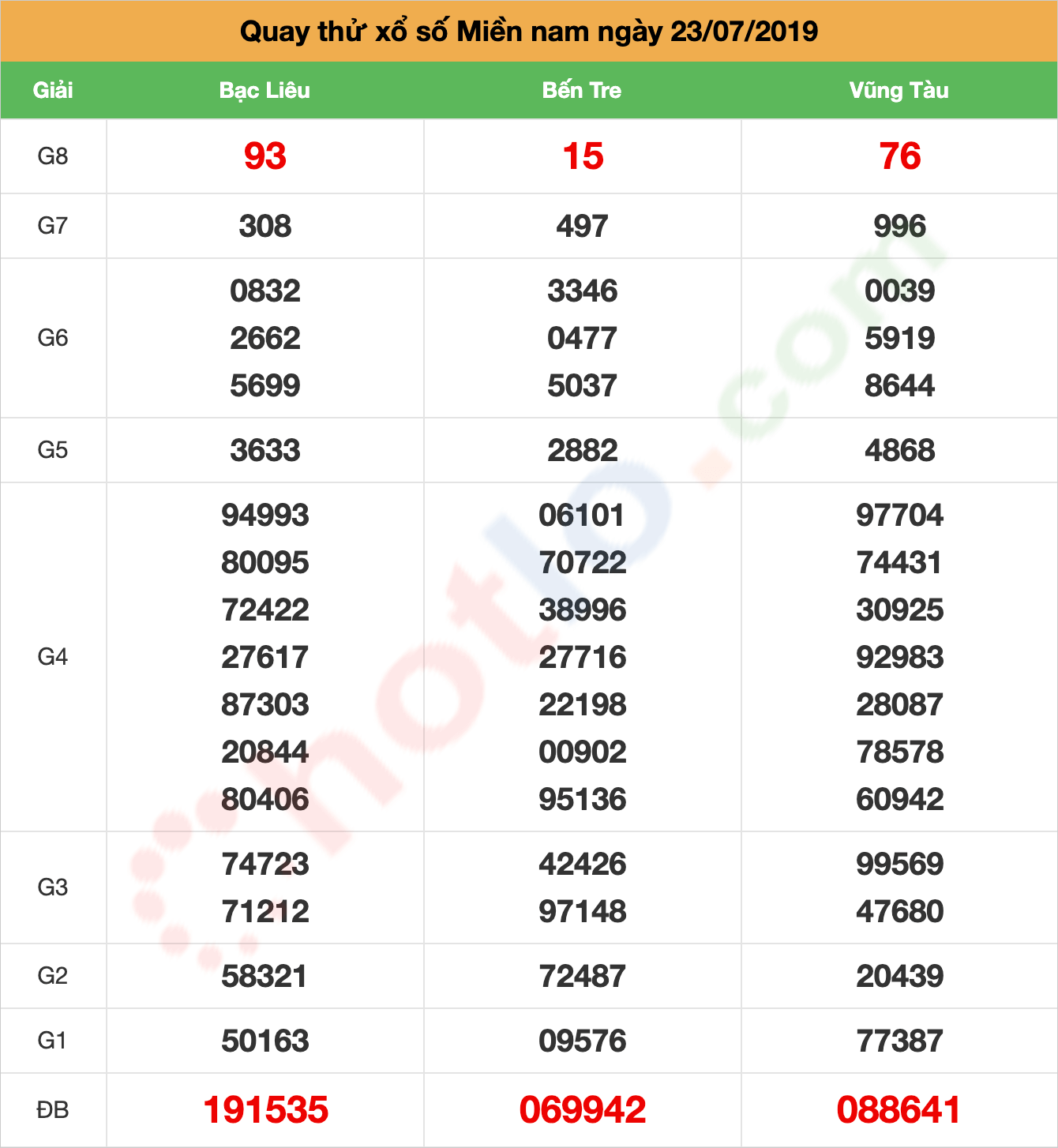Select G6 number 0039
1058x1148 pixels.
pos(900,291)
